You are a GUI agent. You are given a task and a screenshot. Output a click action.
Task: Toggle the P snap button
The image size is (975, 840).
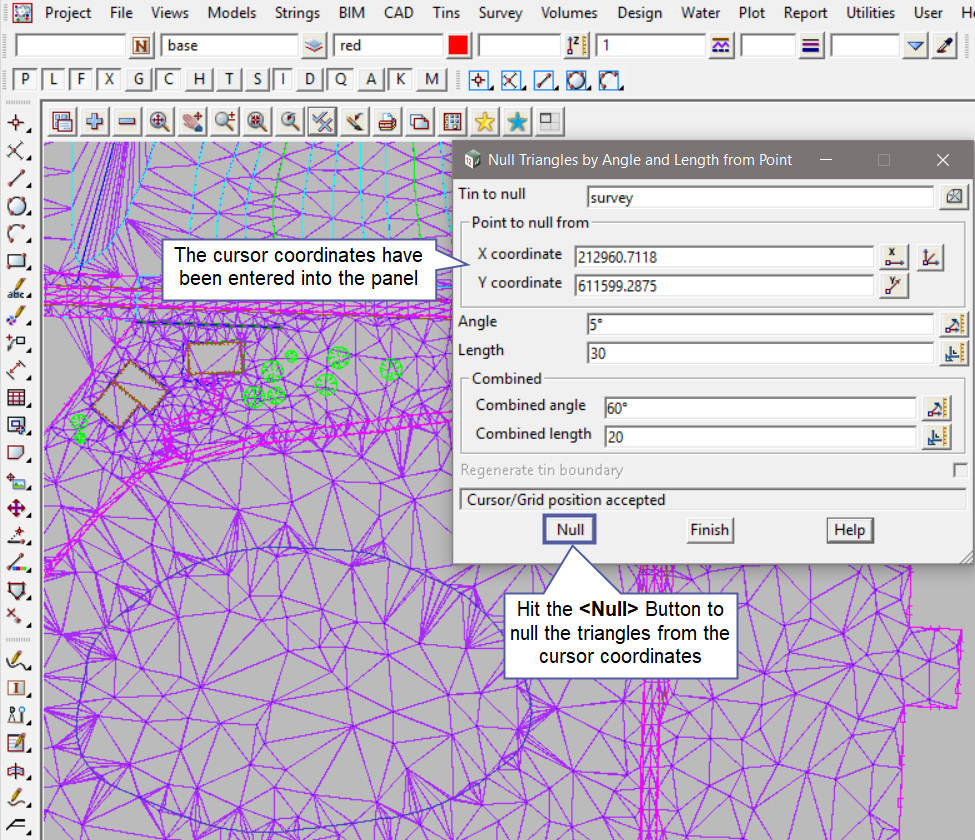(x=26, y=80)
